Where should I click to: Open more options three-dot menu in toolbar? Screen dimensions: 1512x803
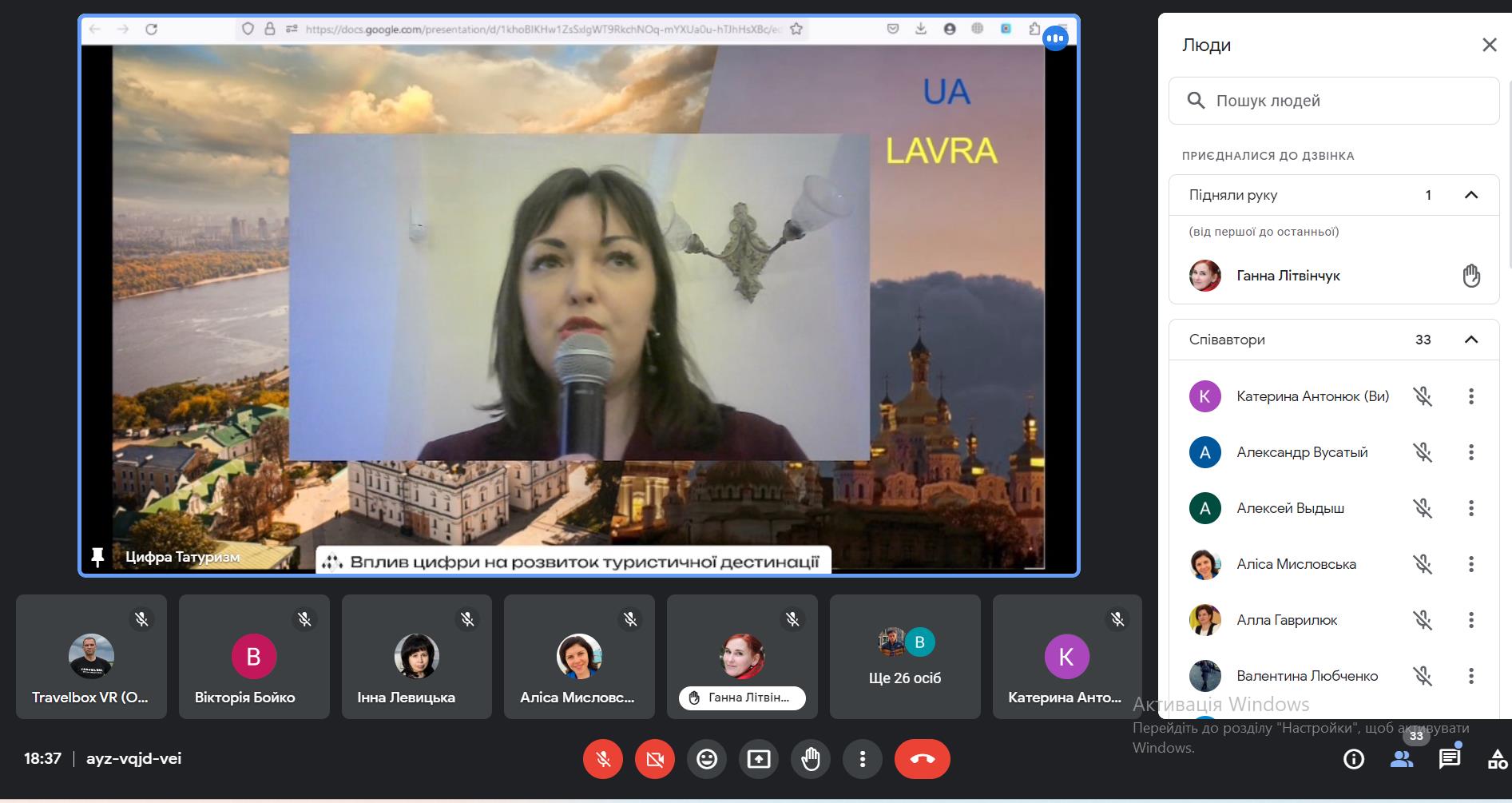[862, 759]
